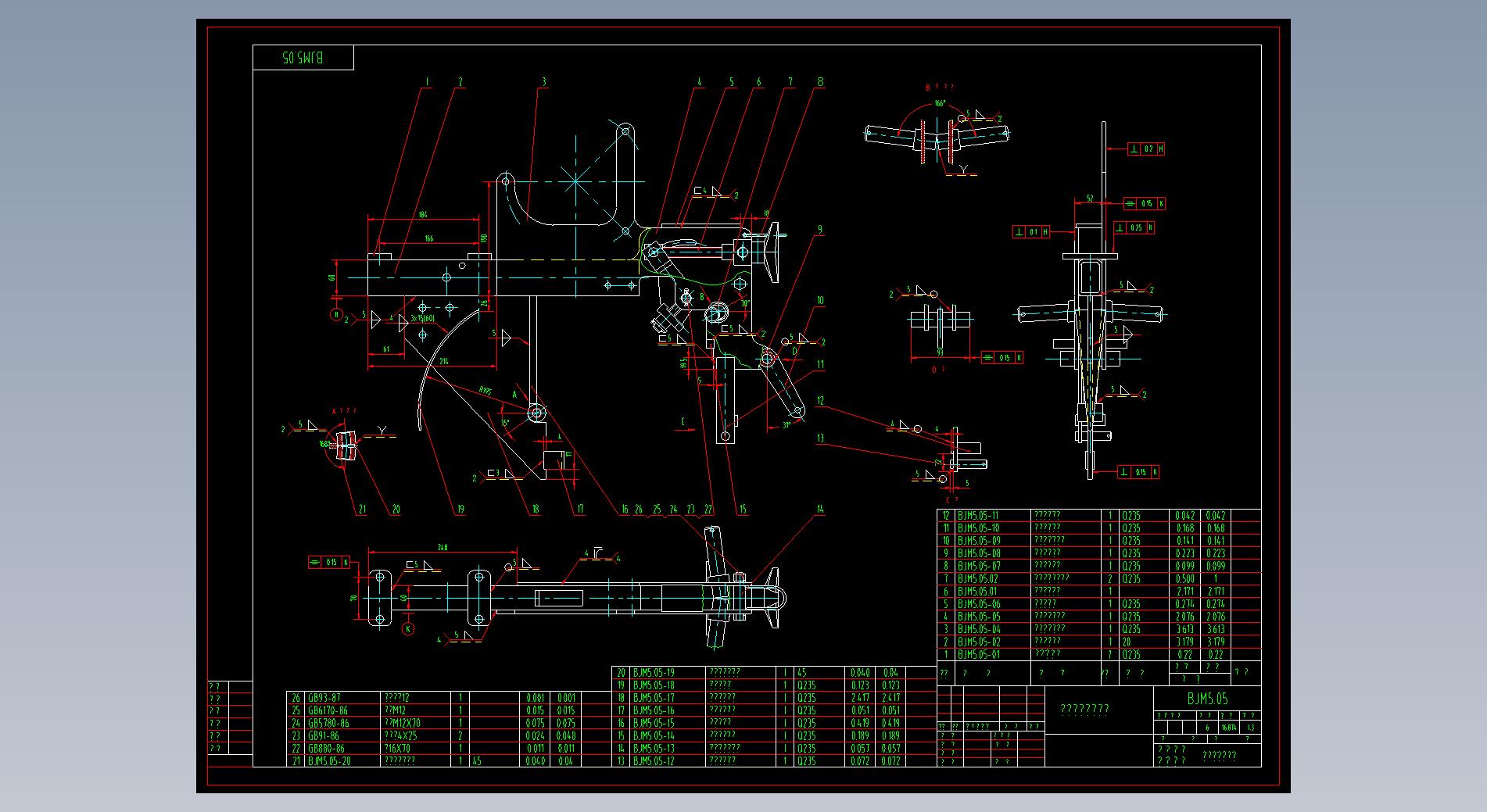Screen dimensions: 1487x812
Task: Select the BJM5.05.02 part code cell
Action: (978, 579)
